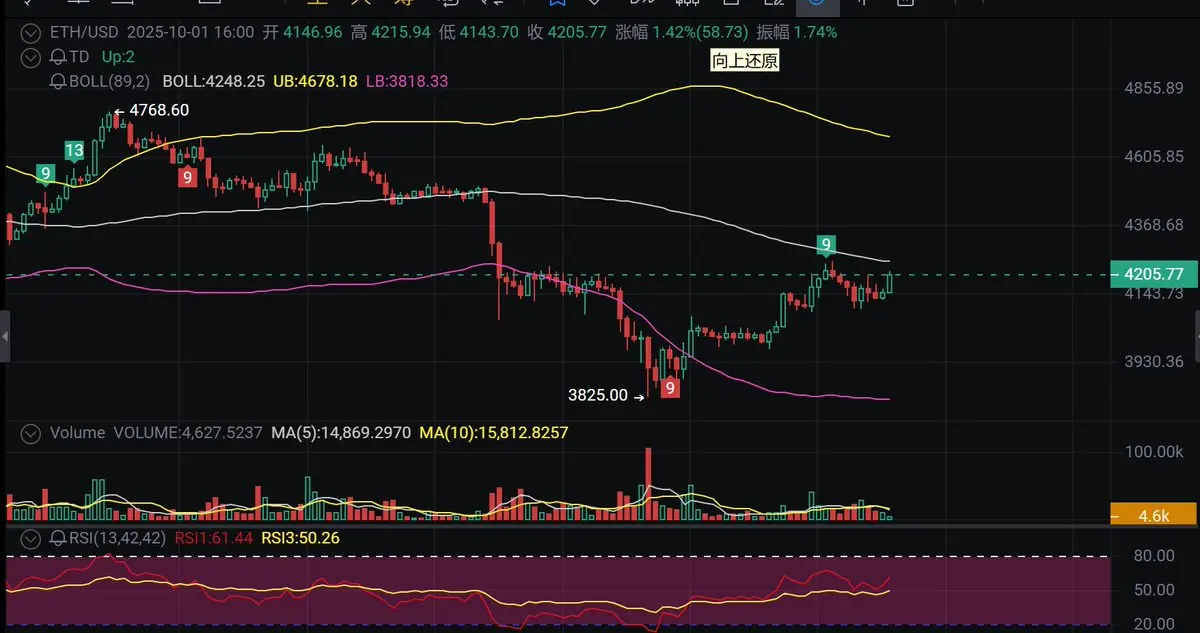The width and height of the screenshot is (1200, 633).
Task: Click the bell icon beside RSI(13,42,42)
Action: point(57,538)
